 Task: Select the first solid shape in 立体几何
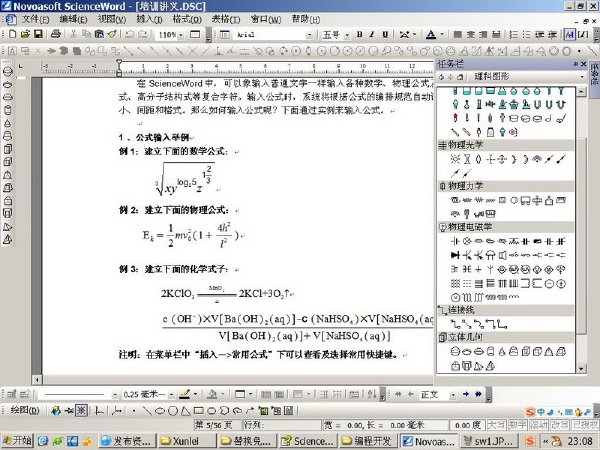pyautogui.click(x=455, y=352)
